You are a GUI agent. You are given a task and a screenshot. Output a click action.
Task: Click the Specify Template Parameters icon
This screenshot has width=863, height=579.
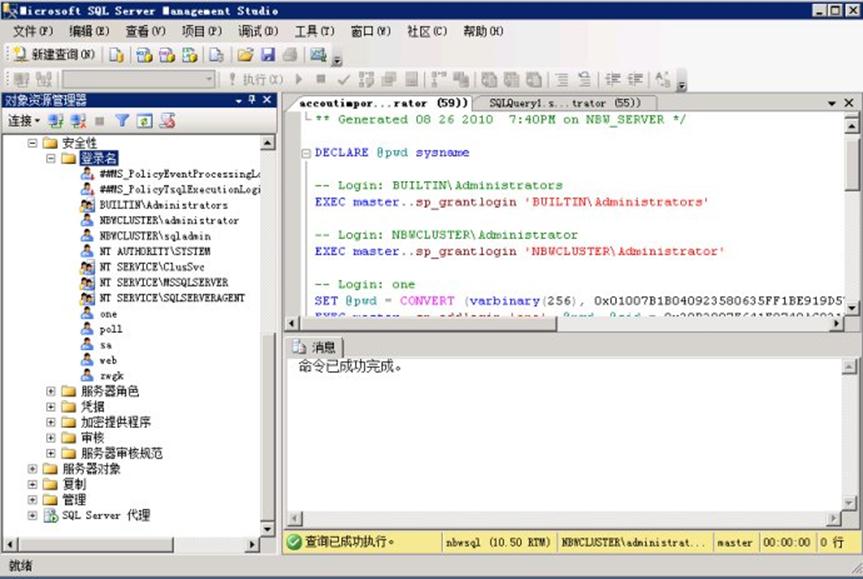pyautogui.click(x=663, y=80)
